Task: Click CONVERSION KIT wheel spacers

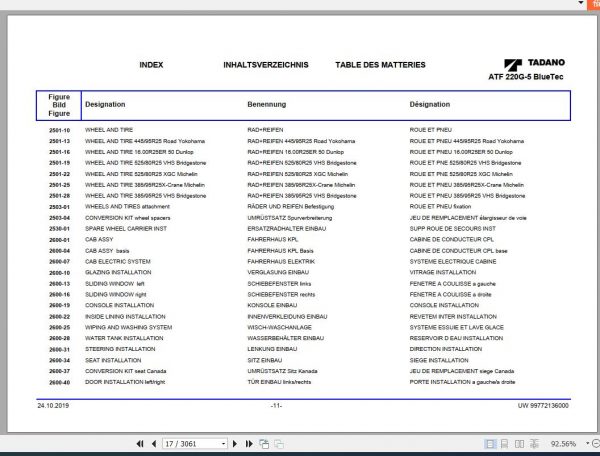Action: pyautogui.click(x=128, y=218)
